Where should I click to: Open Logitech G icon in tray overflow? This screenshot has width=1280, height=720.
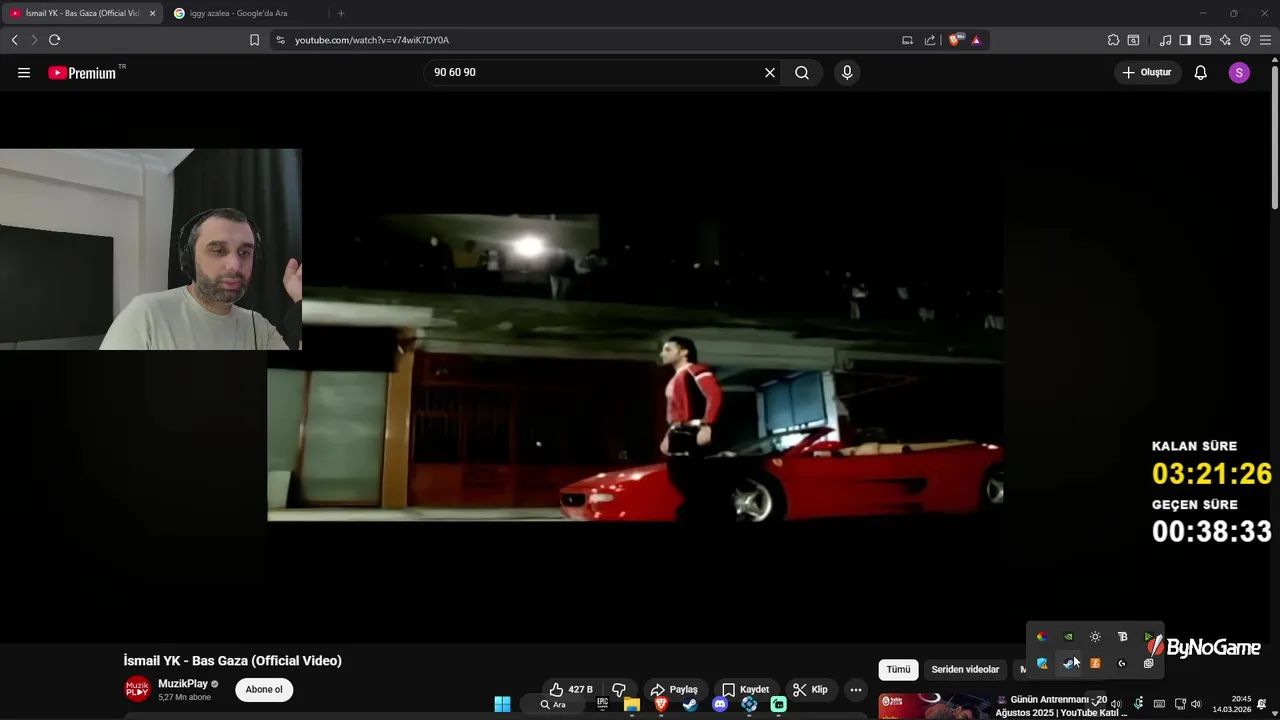point(1122,663)
